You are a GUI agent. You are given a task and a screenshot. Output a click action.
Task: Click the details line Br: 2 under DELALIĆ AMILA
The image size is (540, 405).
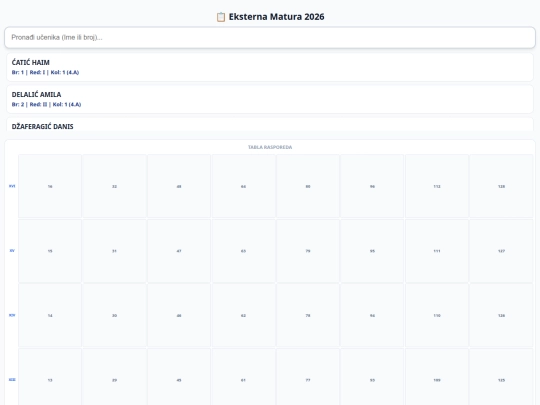pos(46,104)
